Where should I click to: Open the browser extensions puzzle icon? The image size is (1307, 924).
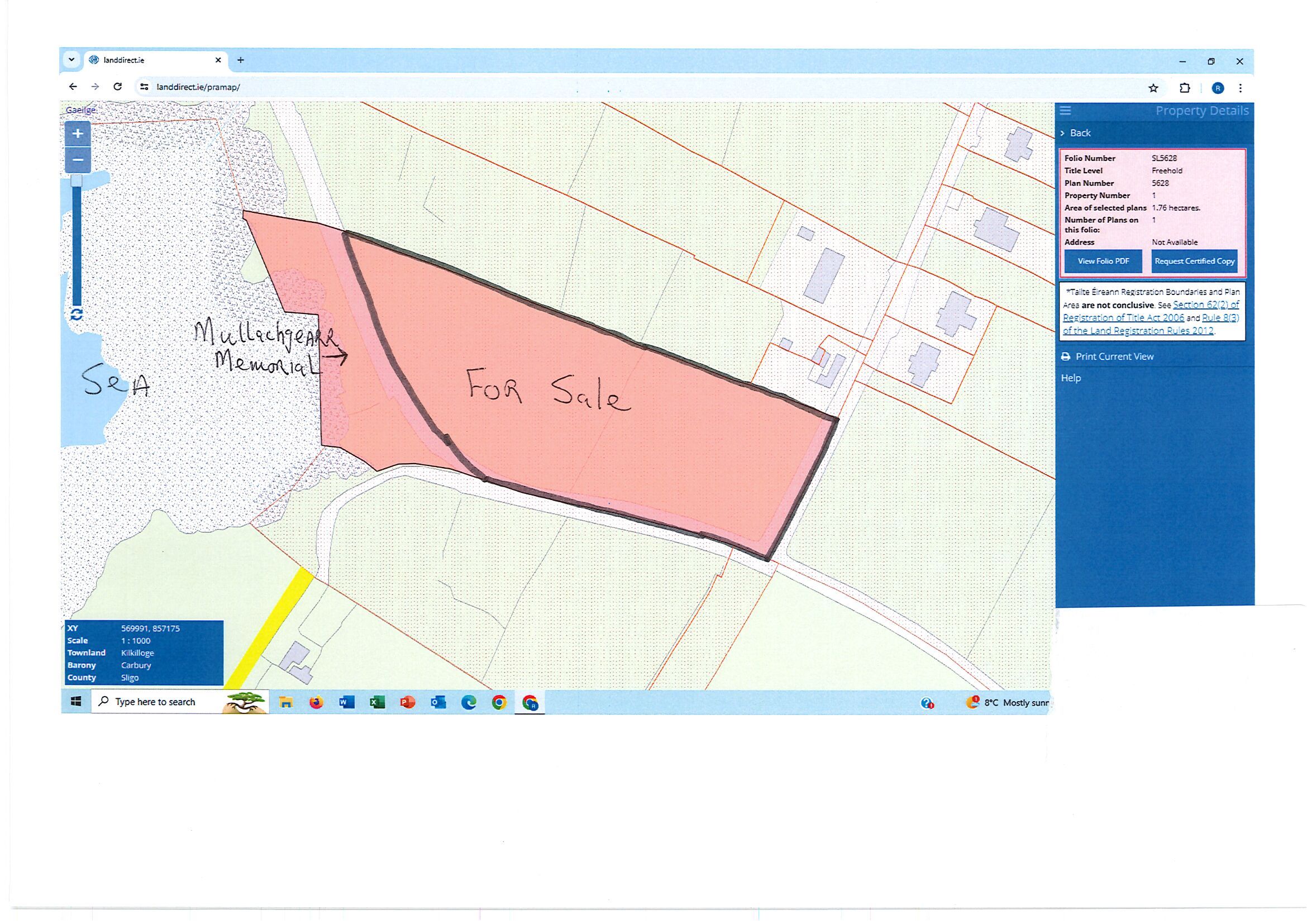point(1185,88)
